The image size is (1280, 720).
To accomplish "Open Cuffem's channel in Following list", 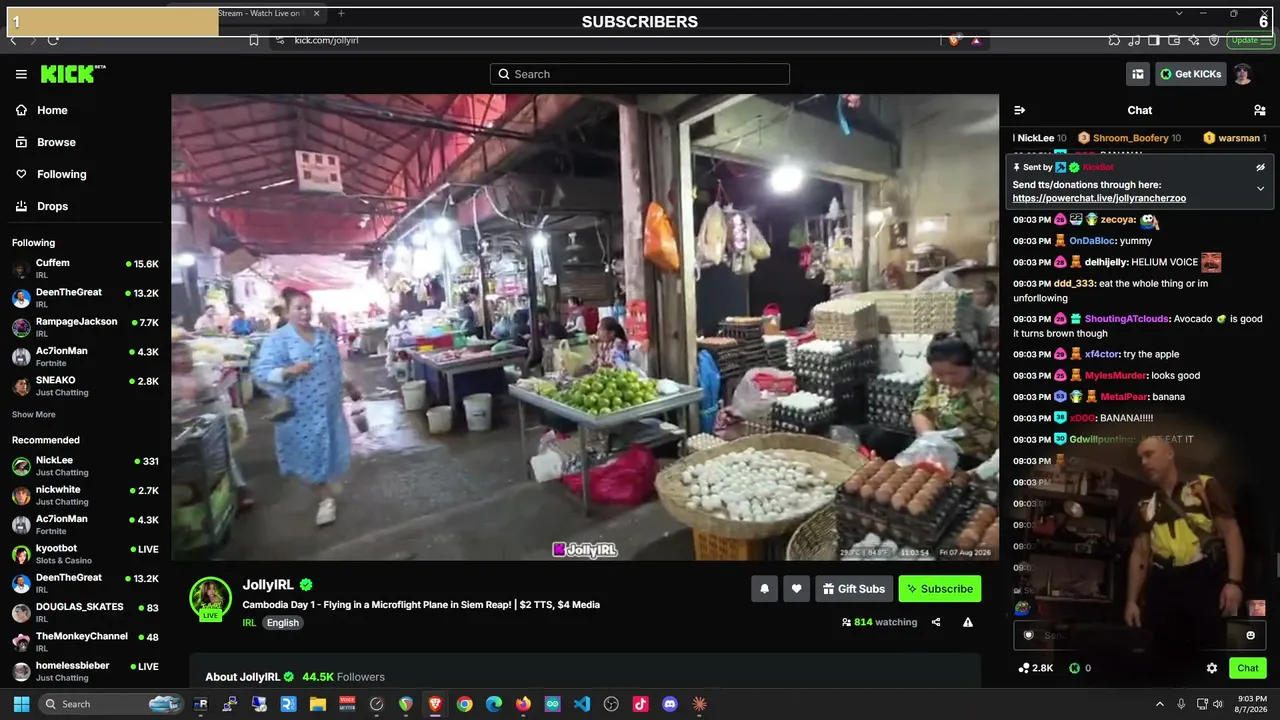I will tap(85, 269).
